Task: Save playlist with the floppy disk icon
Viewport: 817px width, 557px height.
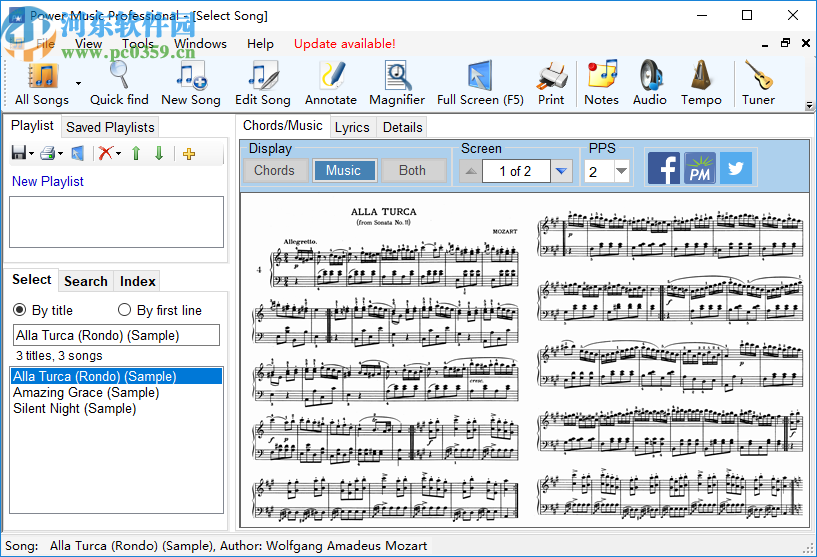Action: click(x=19, y=153)
